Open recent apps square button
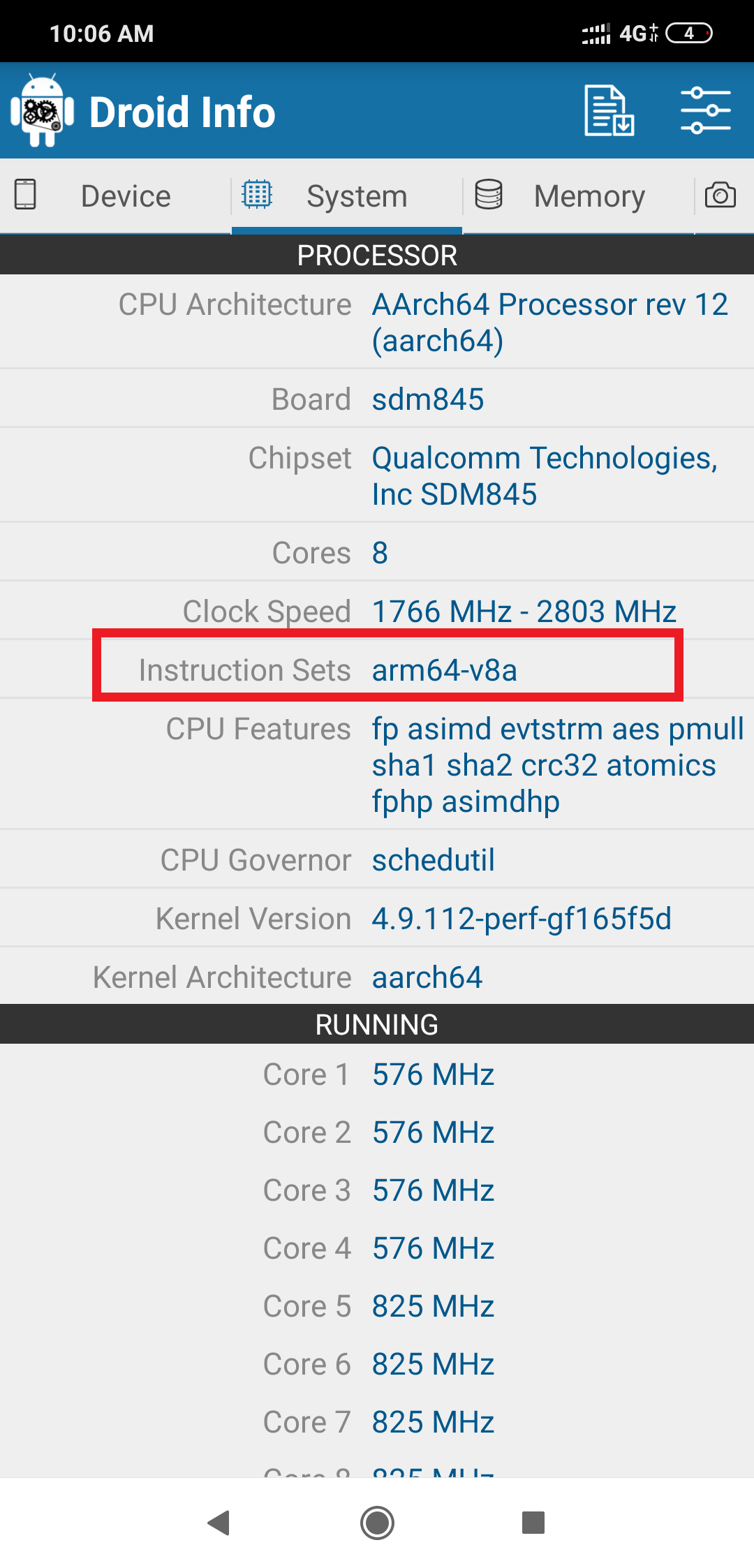This screenshot has width=754, height=1568. coord(533,1523)
